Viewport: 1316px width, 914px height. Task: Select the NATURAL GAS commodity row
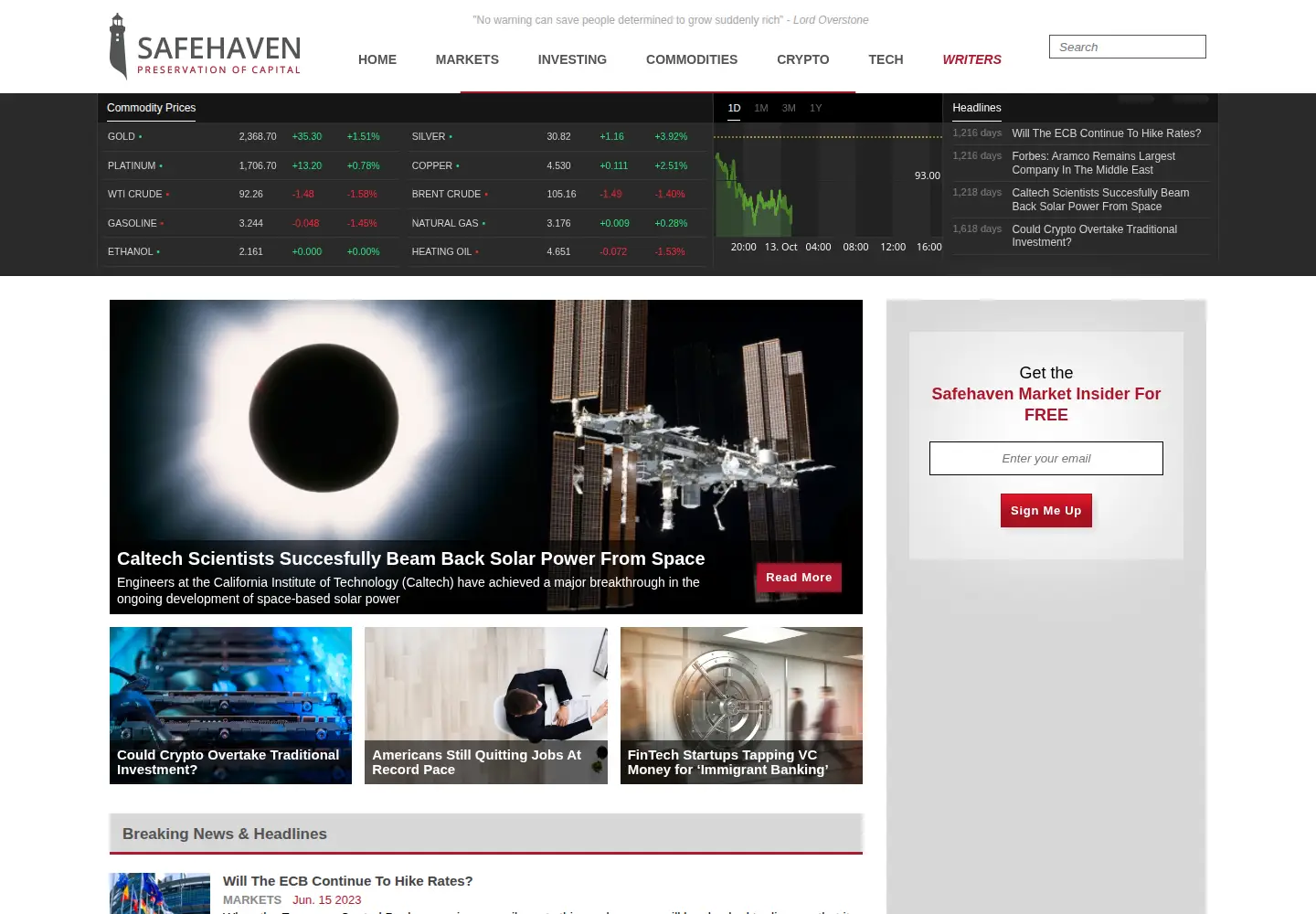pyautogui.click(x=557, y=223)
